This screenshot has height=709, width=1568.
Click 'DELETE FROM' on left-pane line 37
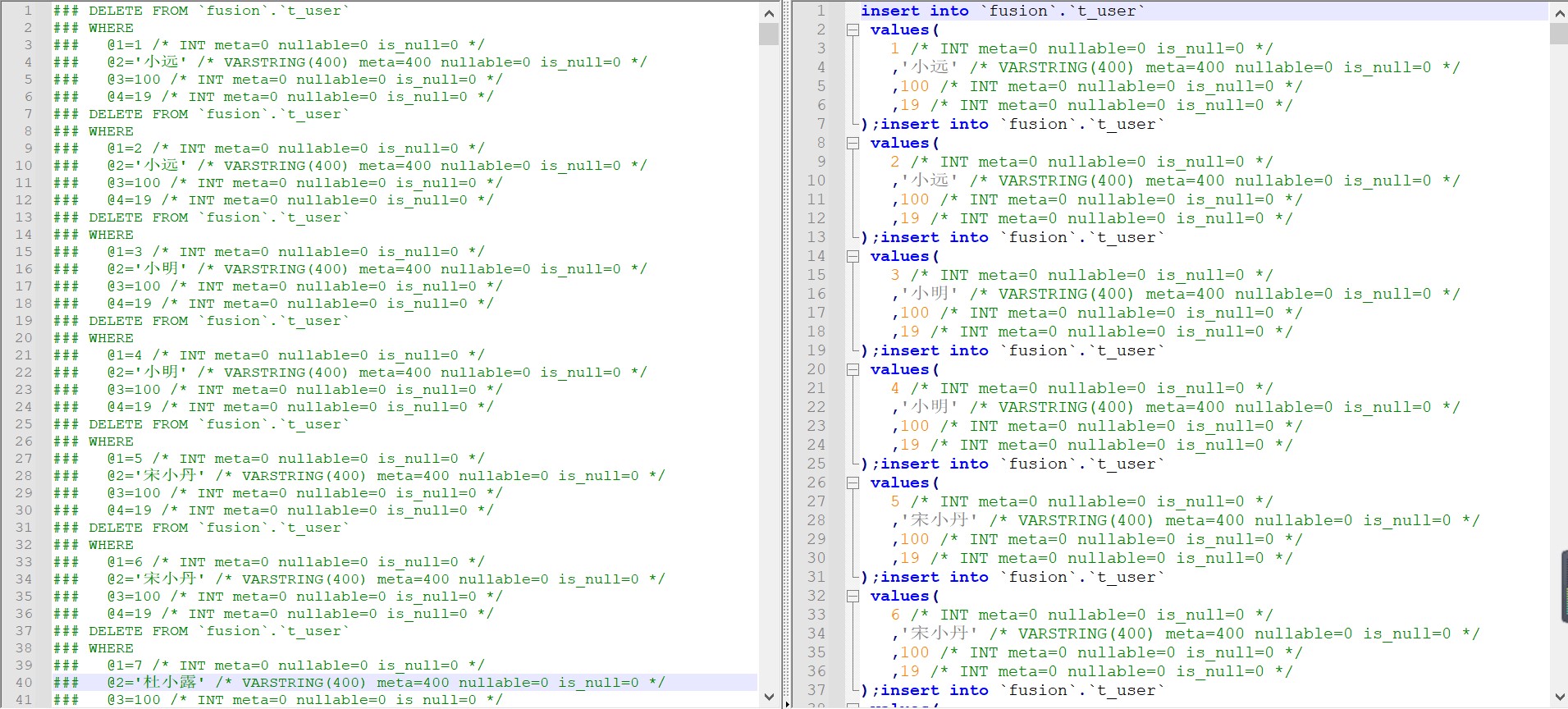pyautogui.click(x=139, y=631)
